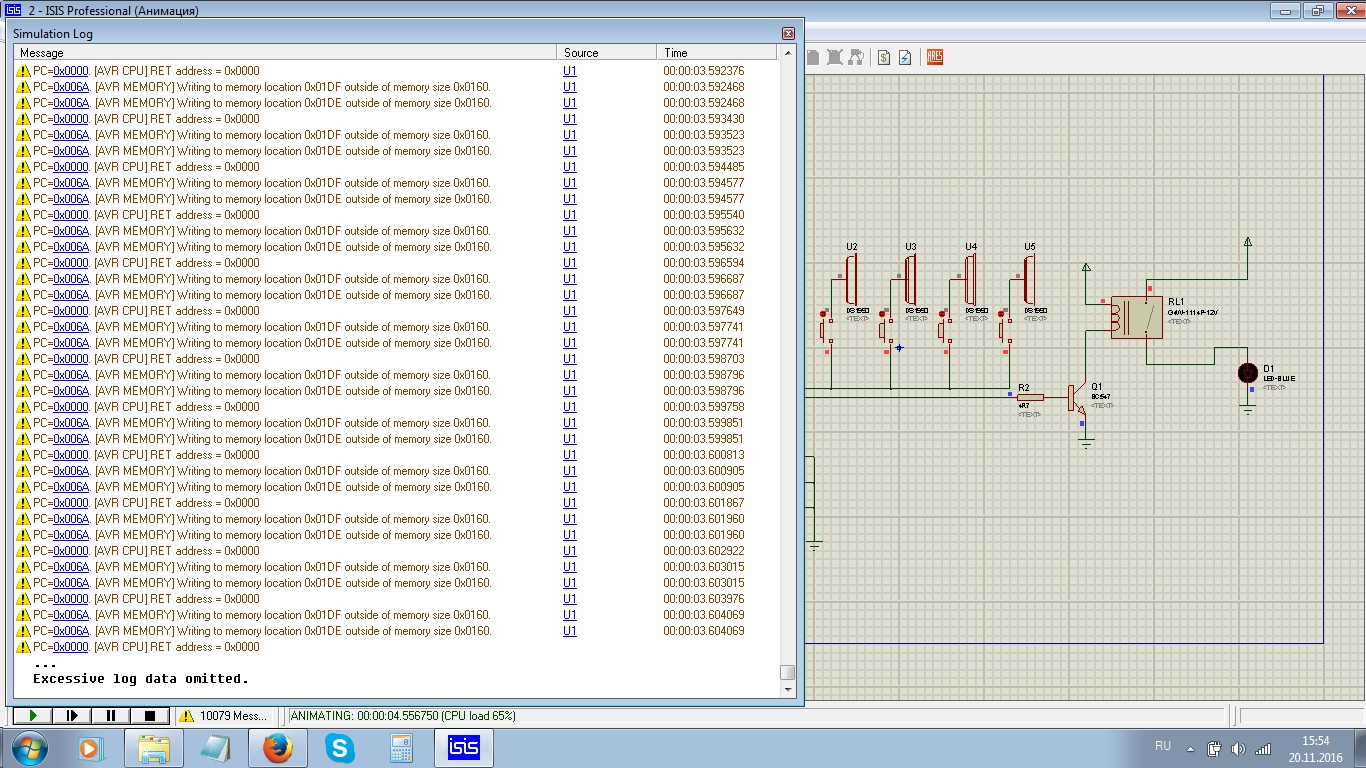Select the U2 sensor component
Image resolution: width=1366 pixels, height=768 pixels.
[x=849, y=279]
